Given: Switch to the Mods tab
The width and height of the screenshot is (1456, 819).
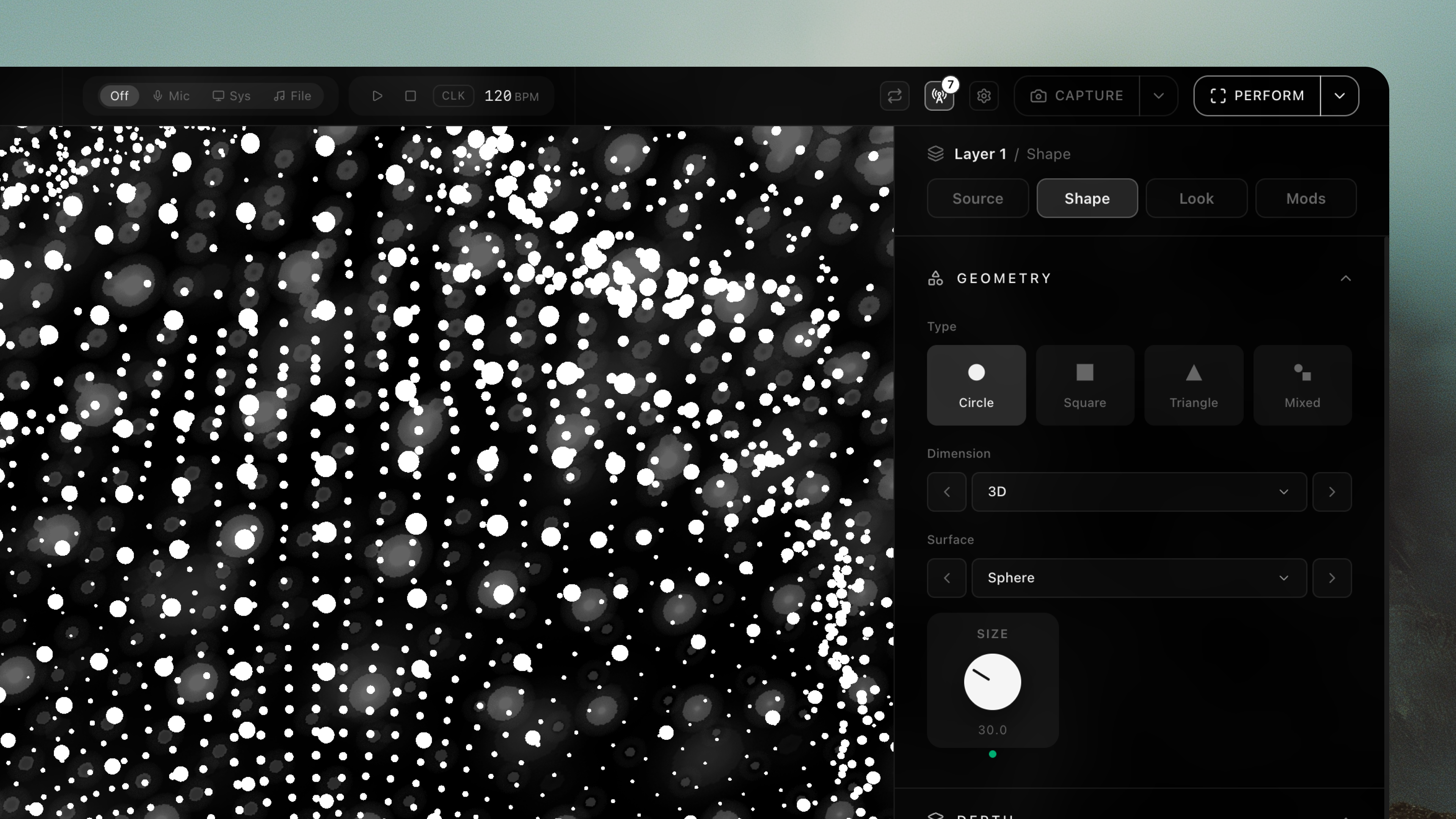Looking at the screenshot, I should [1305, 198].
